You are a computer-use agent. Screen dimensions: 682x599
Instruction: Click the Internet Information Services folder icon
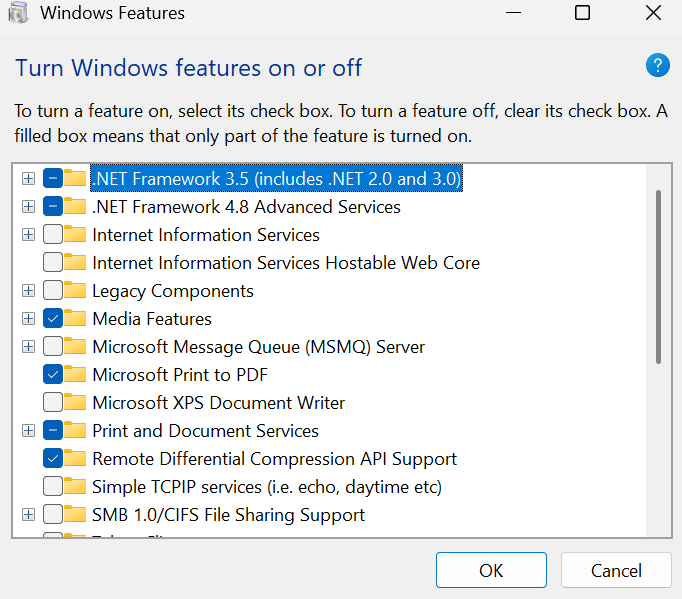(75, 235)
